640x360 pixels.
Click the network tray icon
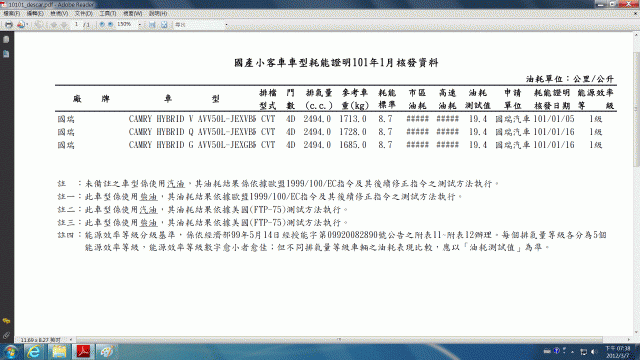(584, 351)
